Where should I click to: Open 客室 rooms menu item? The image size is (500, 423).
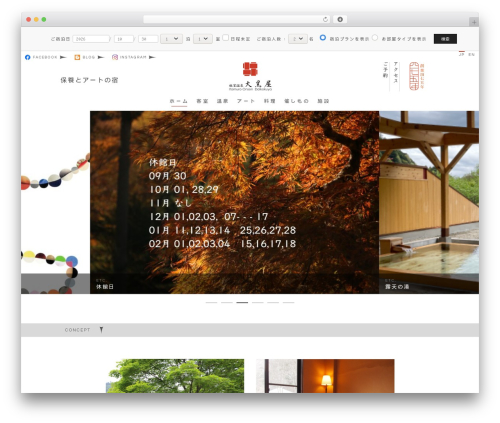[202, 101]
